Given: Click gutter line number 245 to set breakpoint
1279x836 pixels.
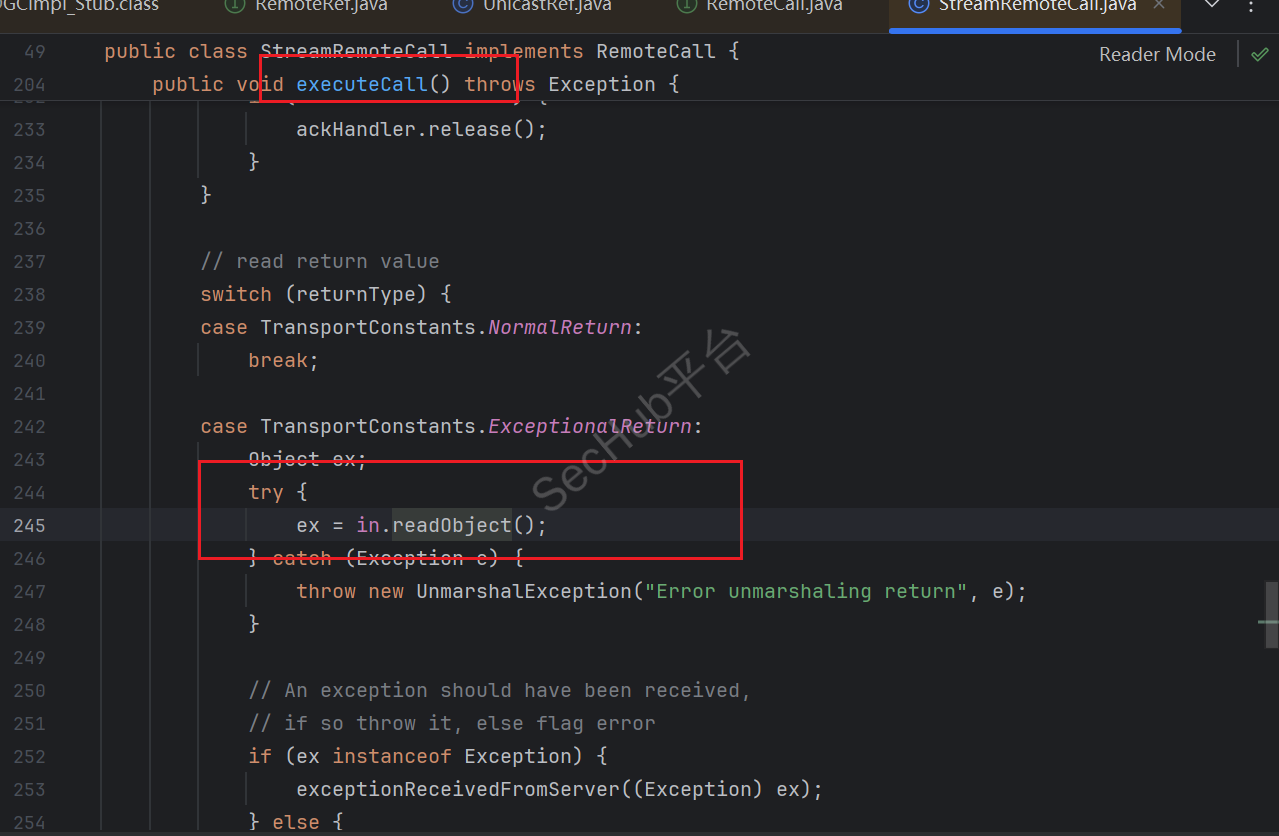Looking at the screenshot, I should 30,525.
